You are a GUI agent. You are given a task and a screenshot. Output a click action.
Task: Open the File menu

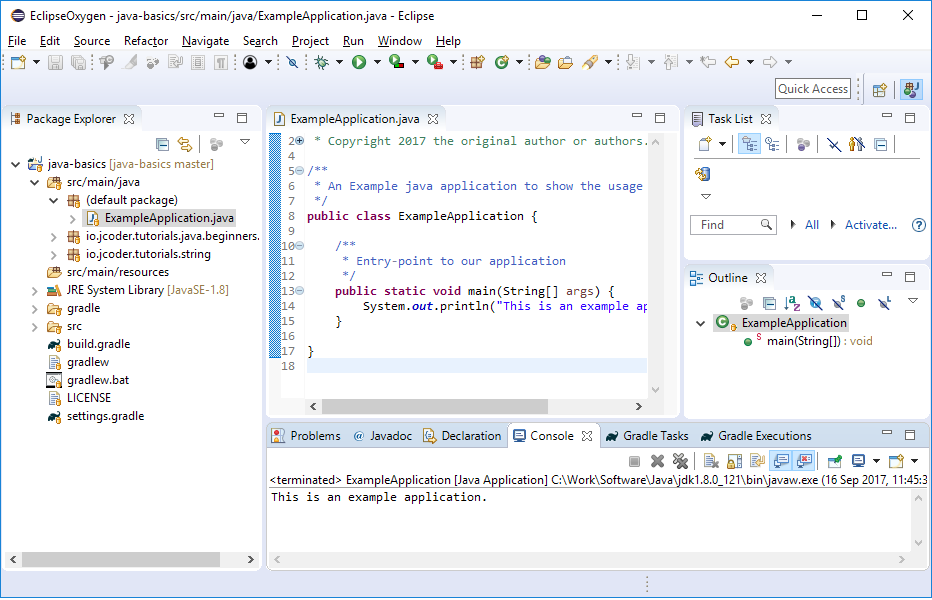(17, 41)
